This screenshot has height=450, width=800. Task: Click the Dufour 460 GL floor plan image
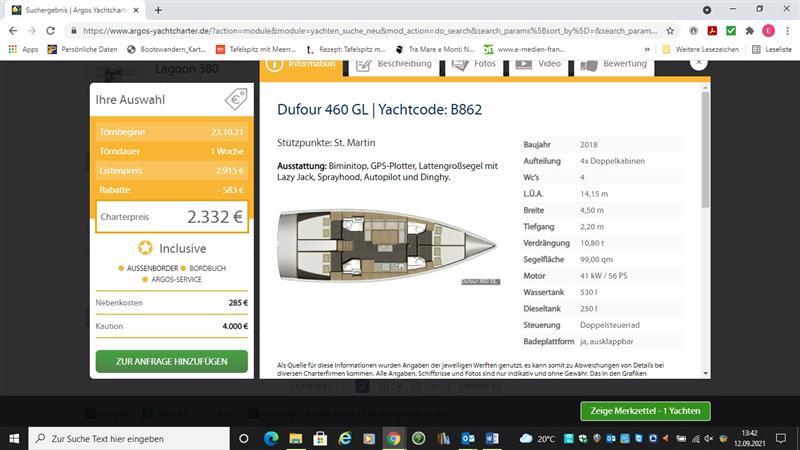pos(387,245)
